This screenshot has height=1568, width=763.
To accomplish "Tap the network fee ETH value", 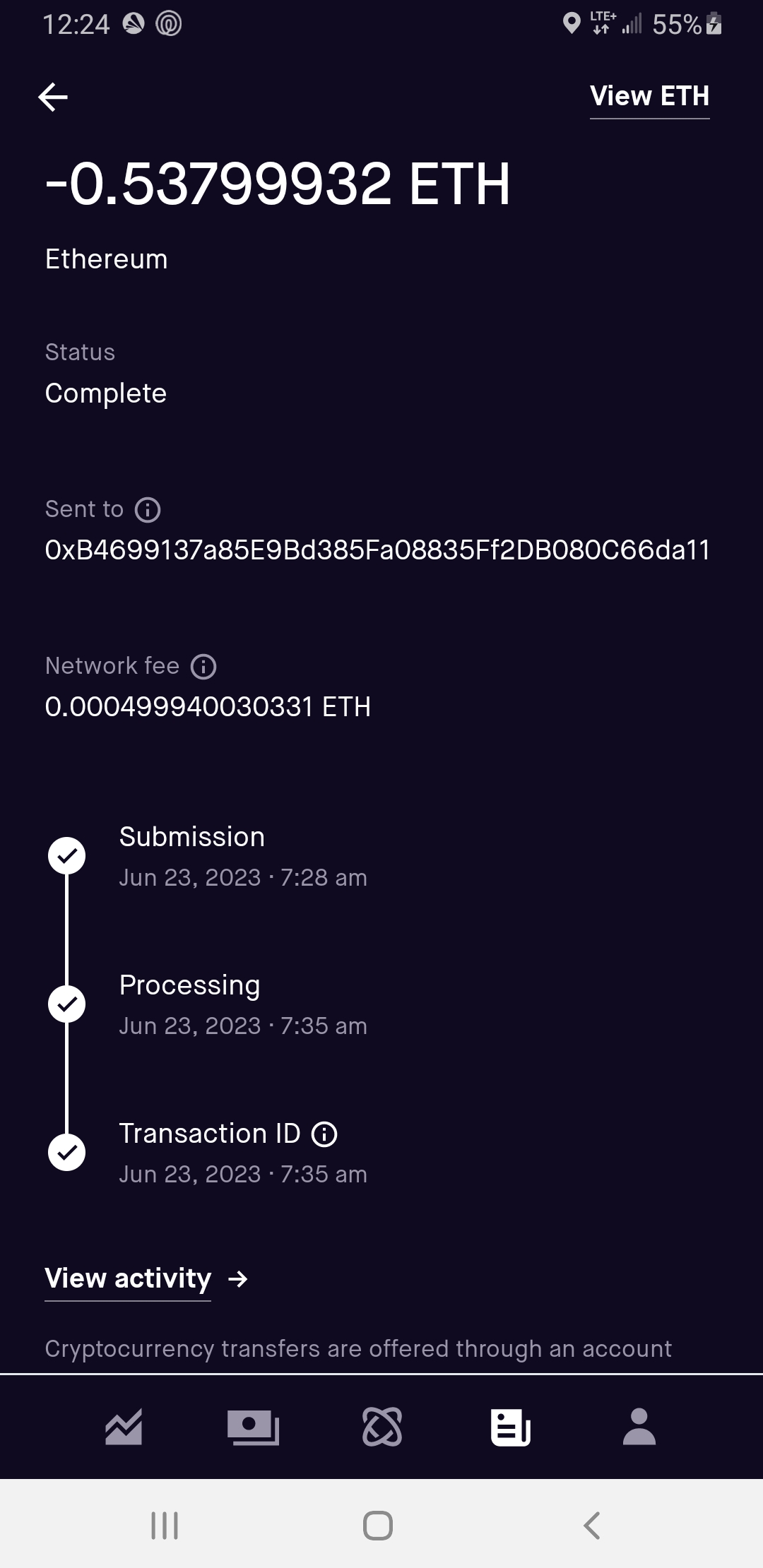I will (x=208, y=707).
